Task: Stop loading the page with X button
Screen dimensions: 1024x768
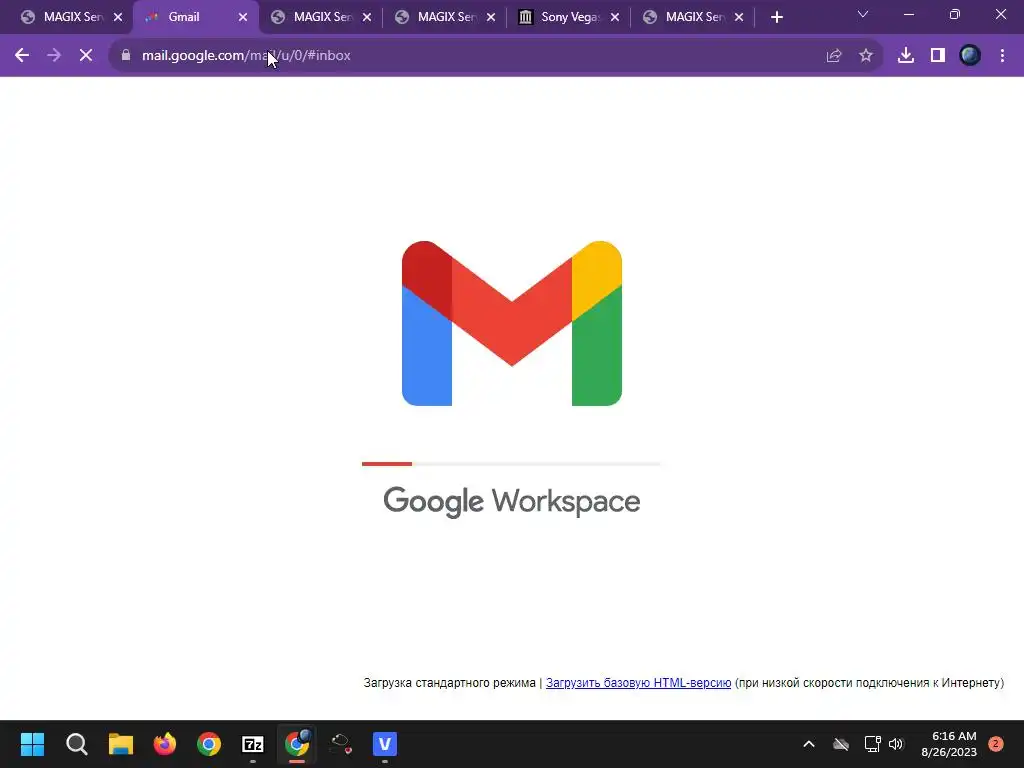Action: [86, 56]
